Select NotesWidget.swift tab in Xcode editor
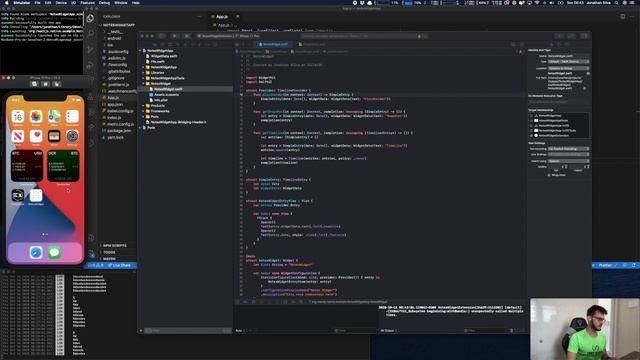Image resolution: width=640 pixels, height=360 pixels. 273,44
